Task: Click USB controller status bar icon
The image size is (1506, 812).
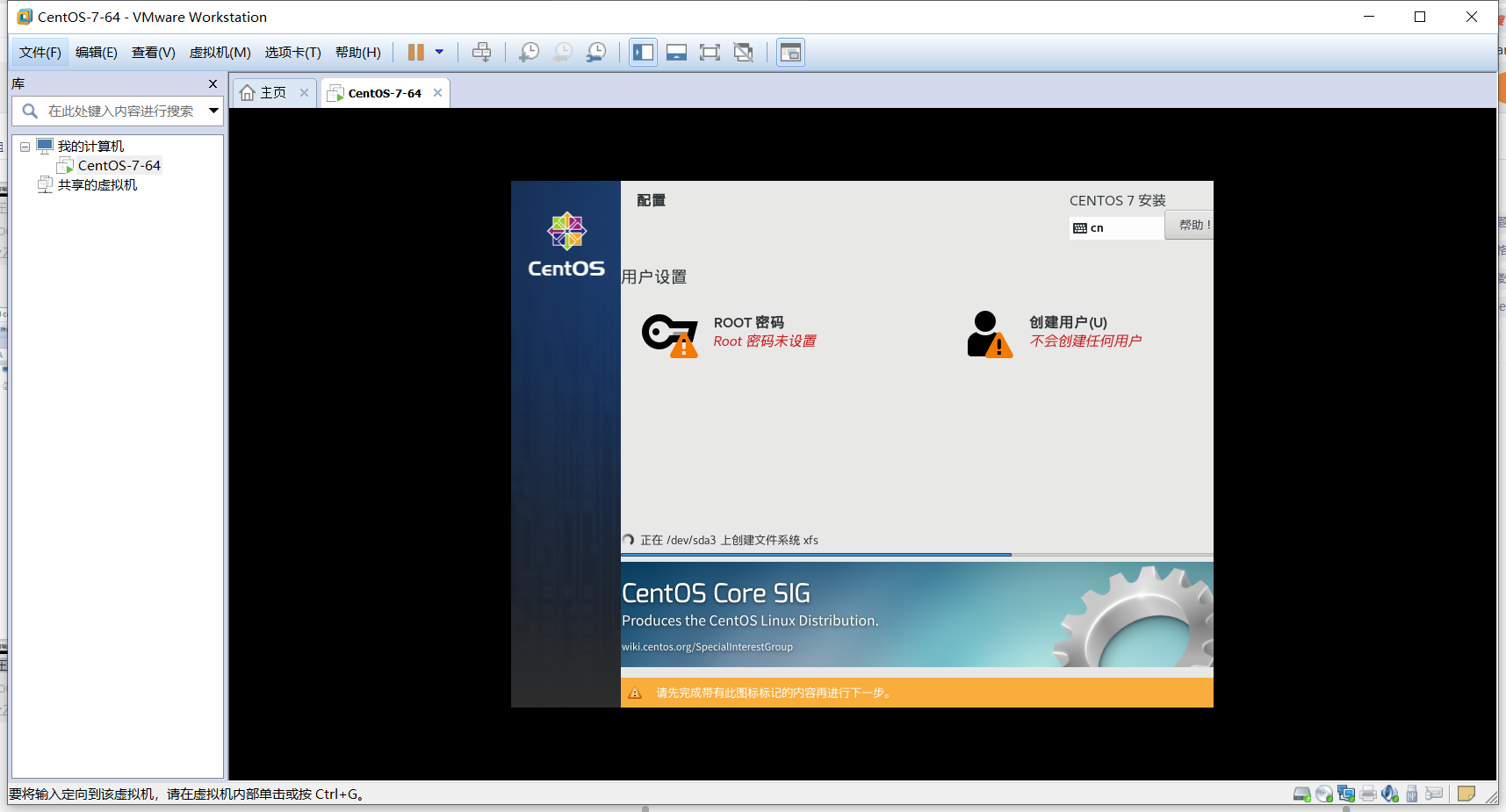Action: [x=1412, y=794]
